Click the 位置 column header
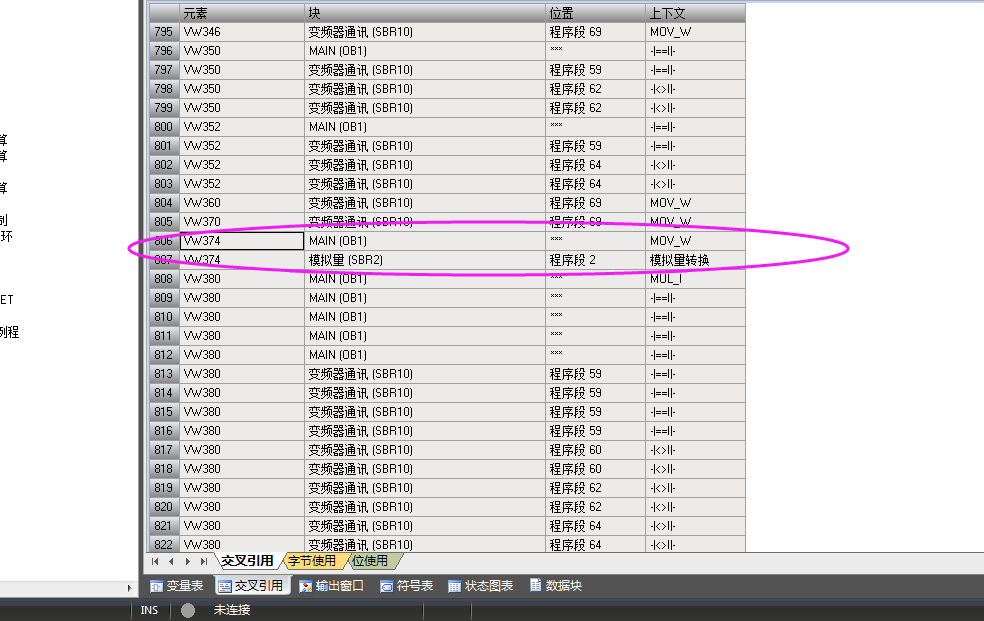 [x=595, y=13]
